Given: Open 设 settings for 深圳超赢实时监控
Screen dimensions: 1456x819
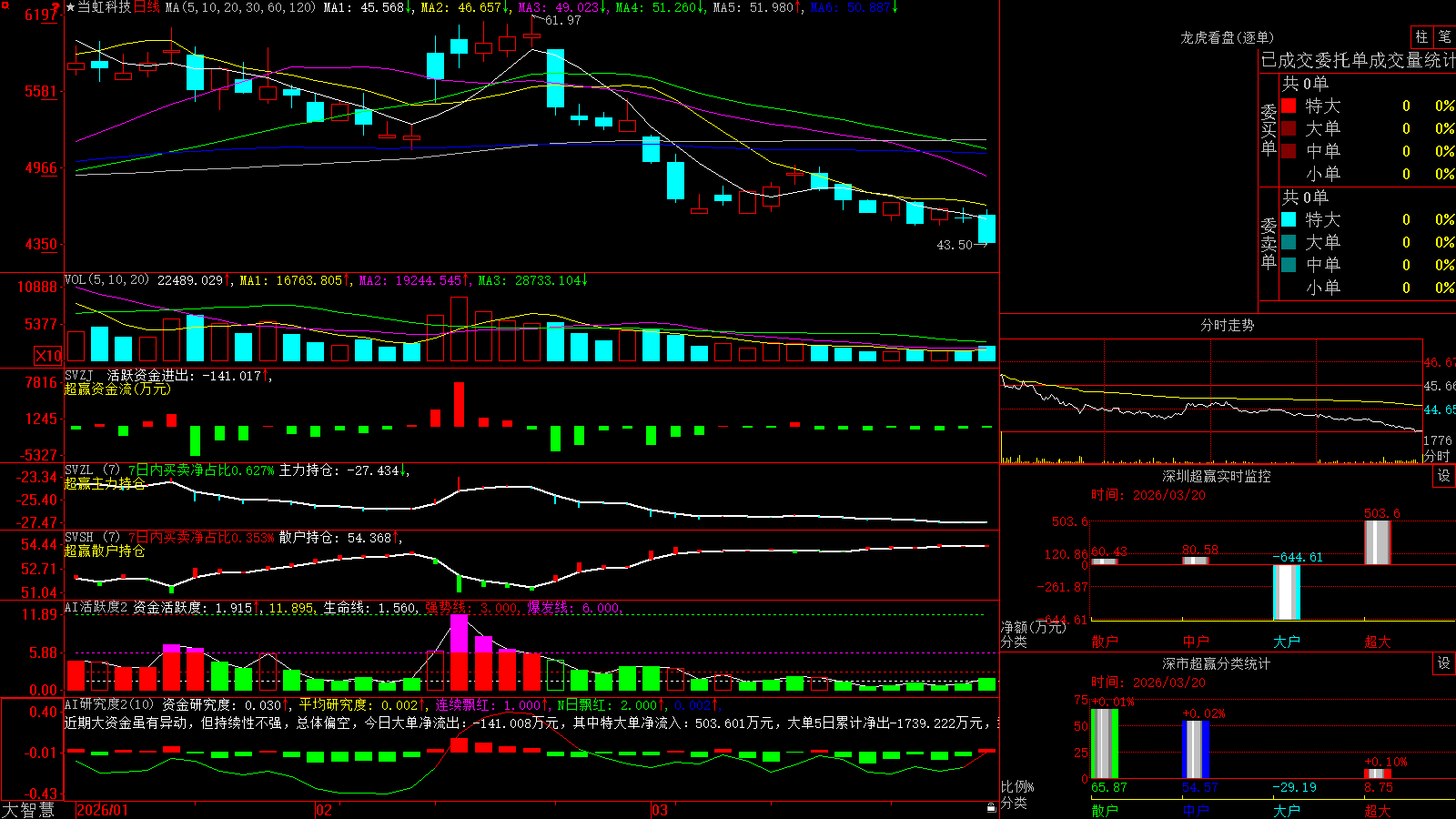Looking at the screenshot, I should pyautogui.click(x=1443, y=476).
